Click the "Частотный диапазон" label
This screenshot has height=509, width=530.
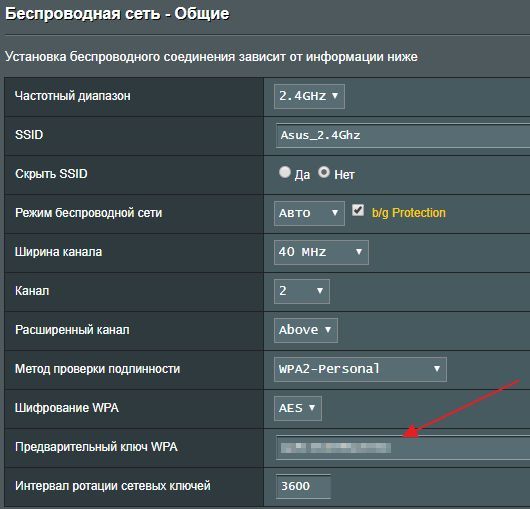(x=73, y=96)
